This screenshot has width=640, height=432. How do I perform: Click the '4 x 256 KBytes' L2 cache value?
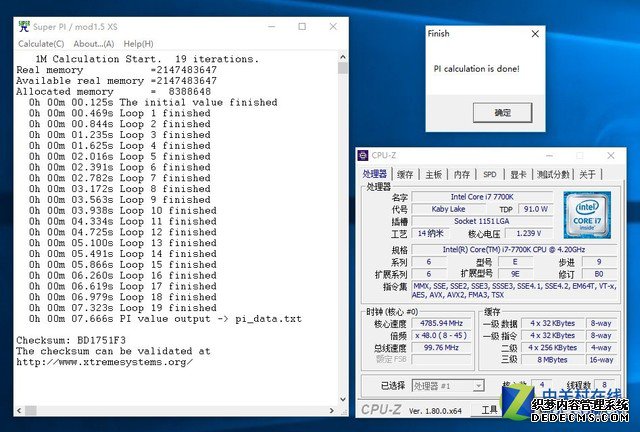point(552,347)
